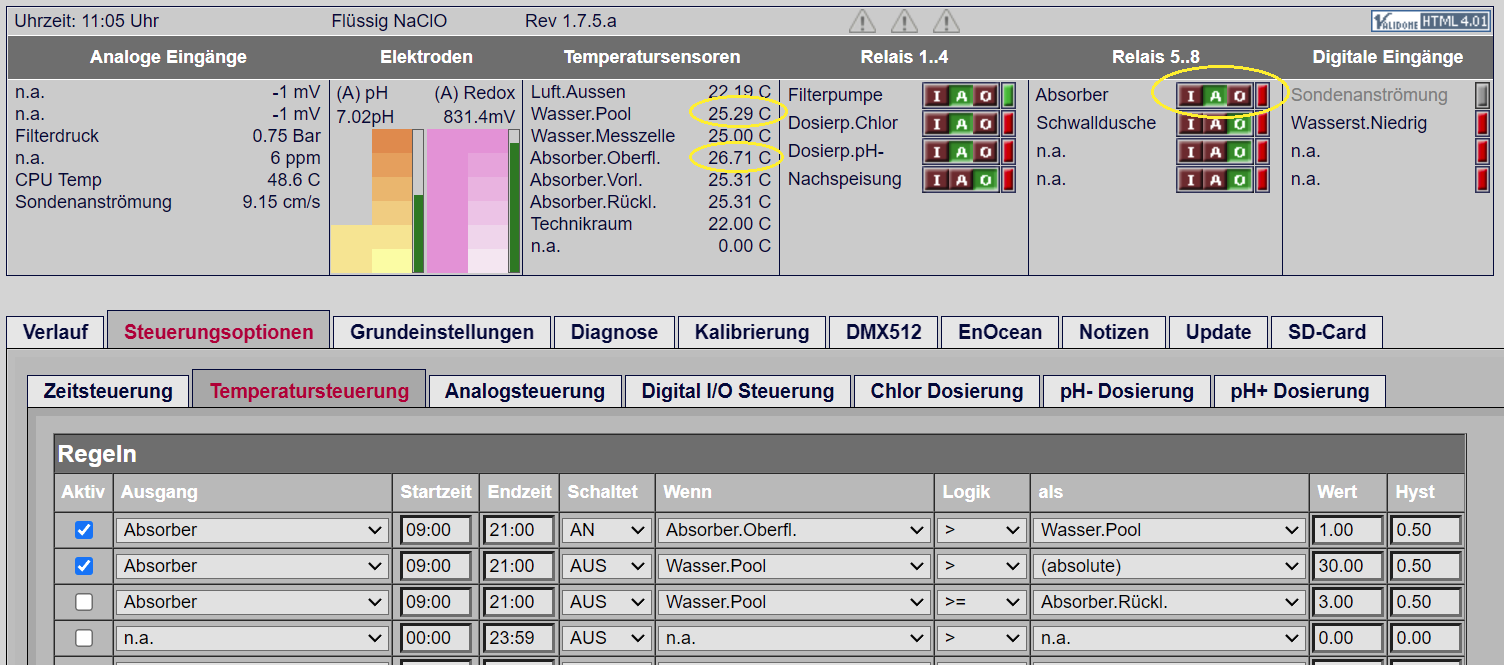This screenshot has height=665, width=1504.
Task: Switch Filterpumpe relay to I (on)
Action: 937,95
